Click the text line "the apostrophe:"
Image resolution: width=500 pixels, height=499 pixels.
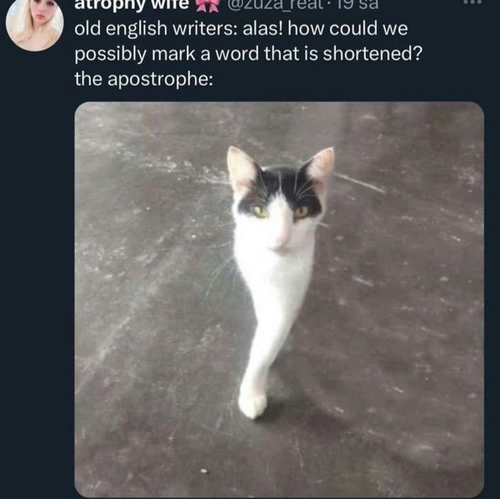pos(144,79)
